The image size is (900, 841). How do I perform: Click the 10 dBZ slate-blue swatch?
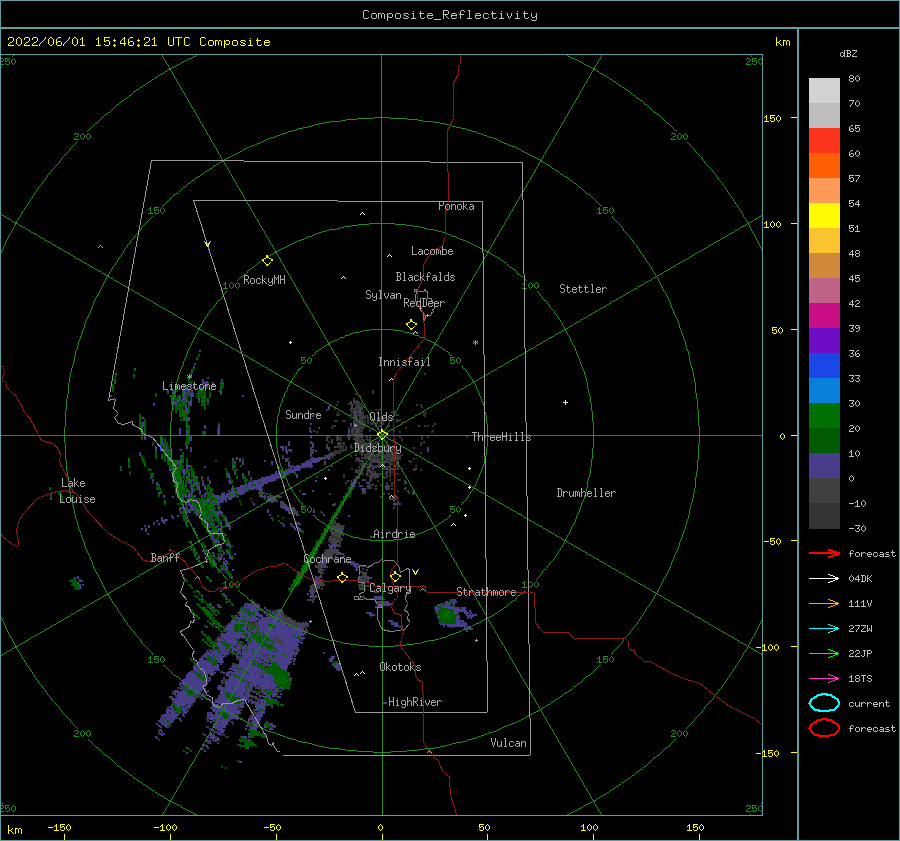click(x=824, y=466)
